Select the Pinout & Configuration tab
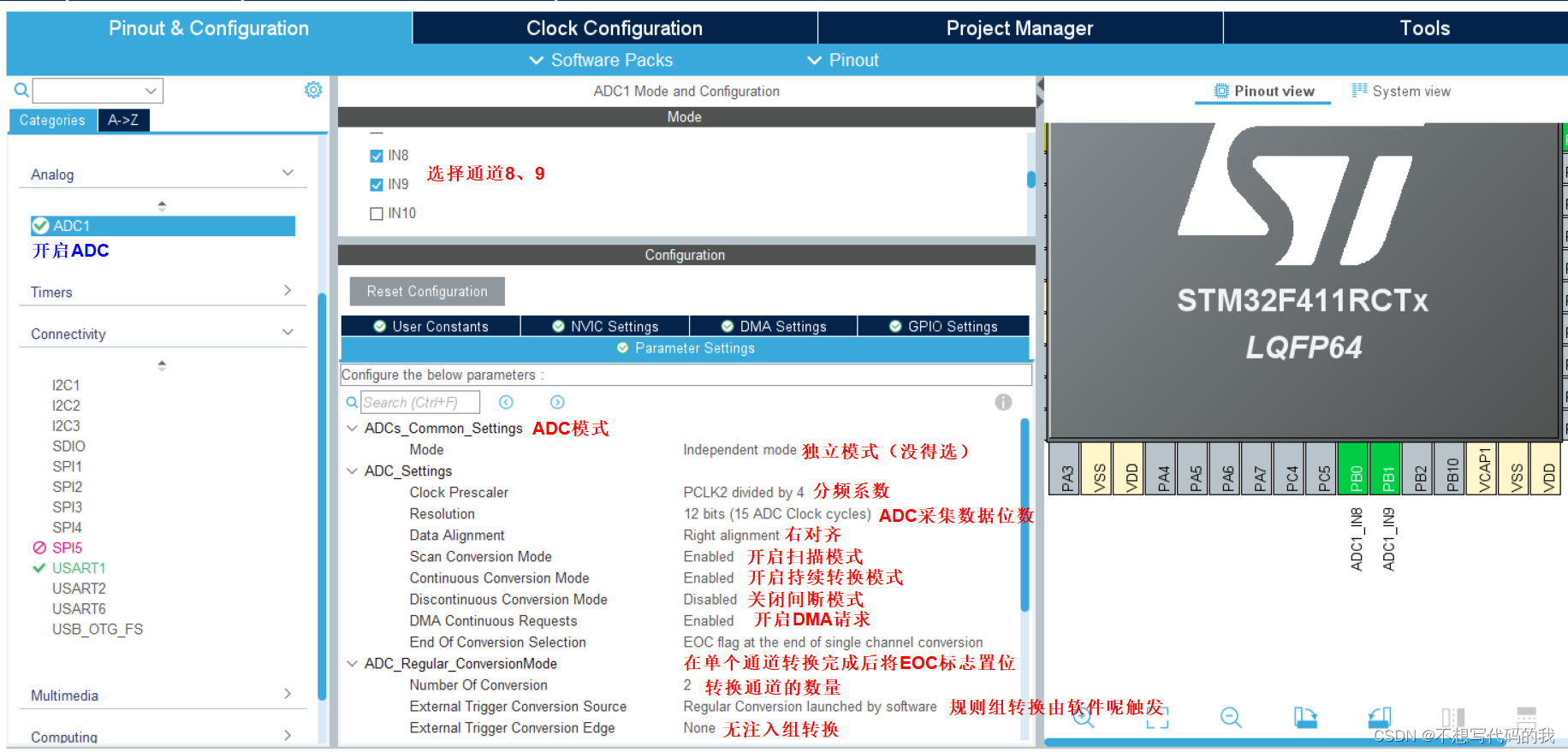 209,27
